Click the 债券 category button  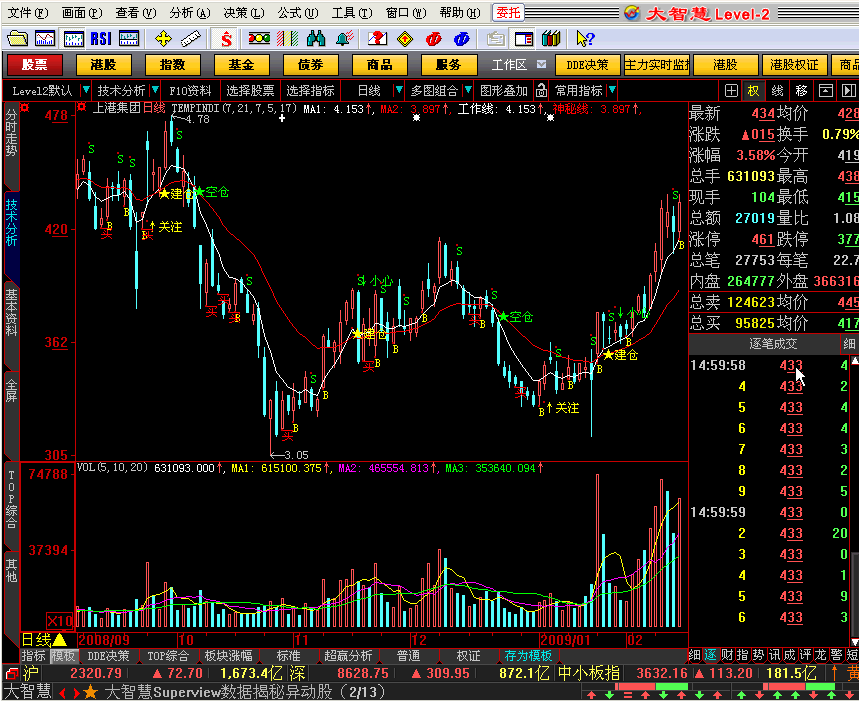pos(311,65)
